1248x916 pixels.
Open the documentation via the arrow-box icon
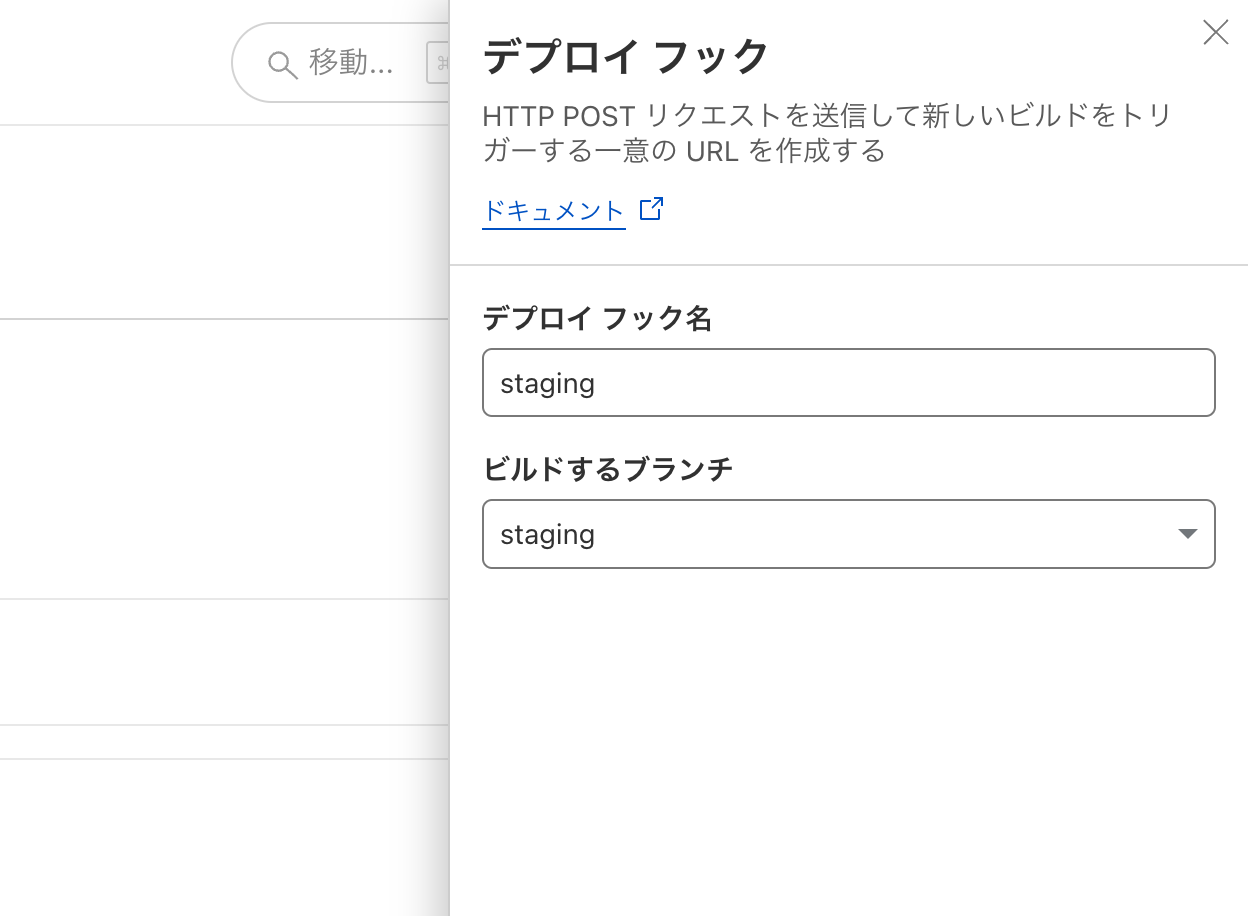pos(651,208)
